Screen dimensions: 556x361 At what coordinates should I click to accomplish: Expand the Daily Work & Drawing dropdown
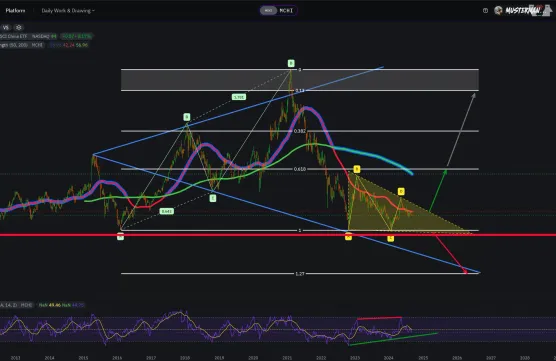tap(68, 11)
